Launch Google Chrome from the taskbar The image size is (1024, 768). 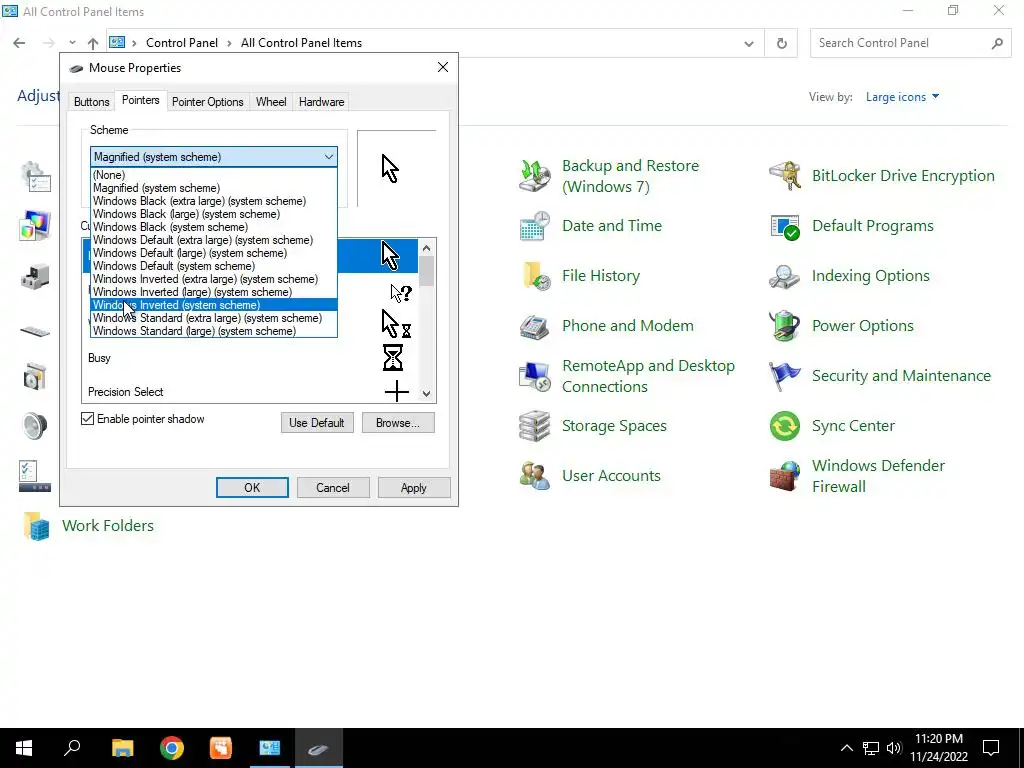pyautogui.click(x=171, y=748)
